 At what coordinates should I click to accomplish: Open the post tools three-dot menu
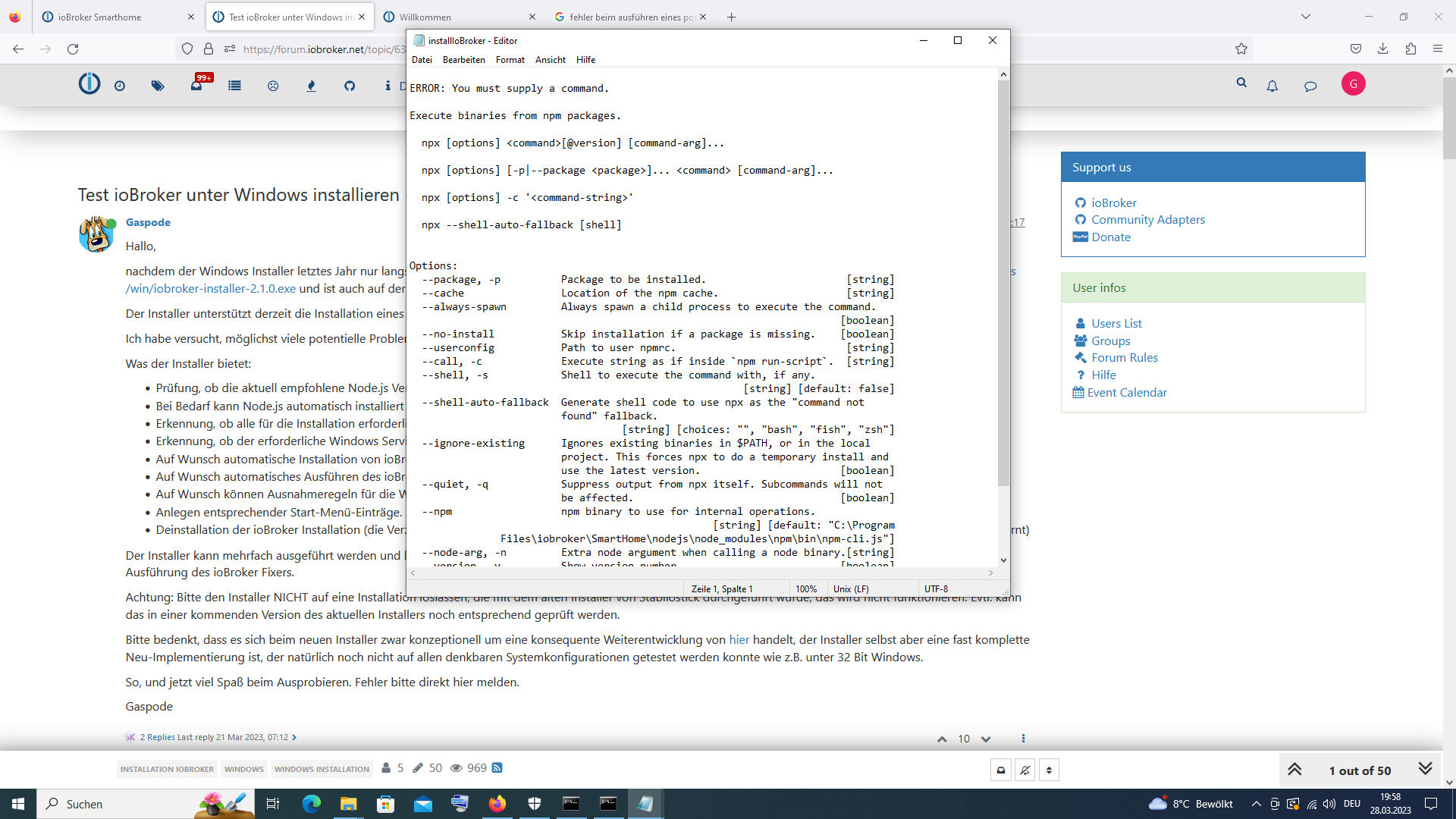click(1023, 739)
